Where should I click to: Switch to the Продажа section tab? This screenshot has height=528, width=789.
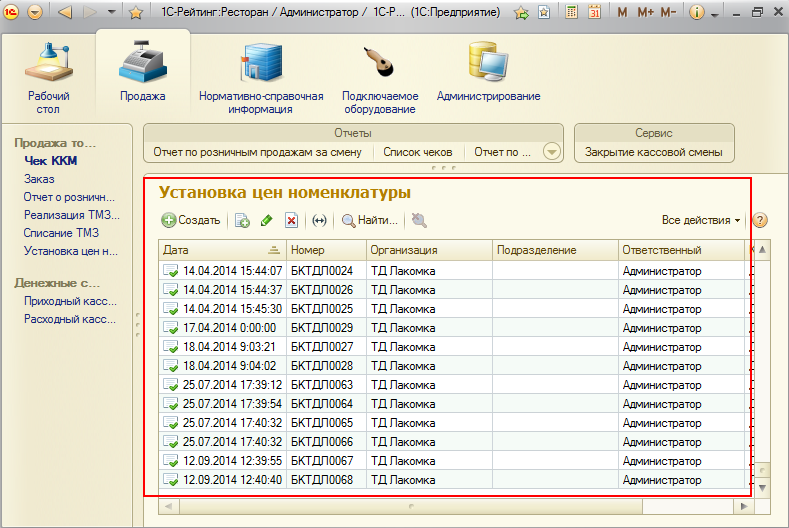142,76
